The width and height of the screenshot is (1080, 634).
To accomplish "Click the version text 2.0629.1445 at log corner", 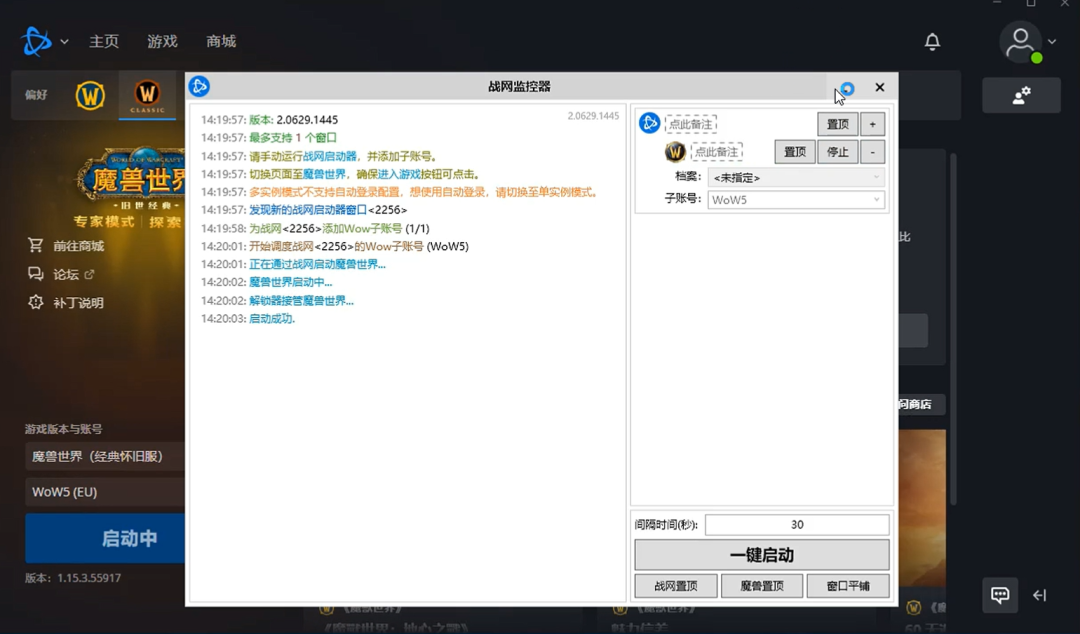I will pos(593,116).
